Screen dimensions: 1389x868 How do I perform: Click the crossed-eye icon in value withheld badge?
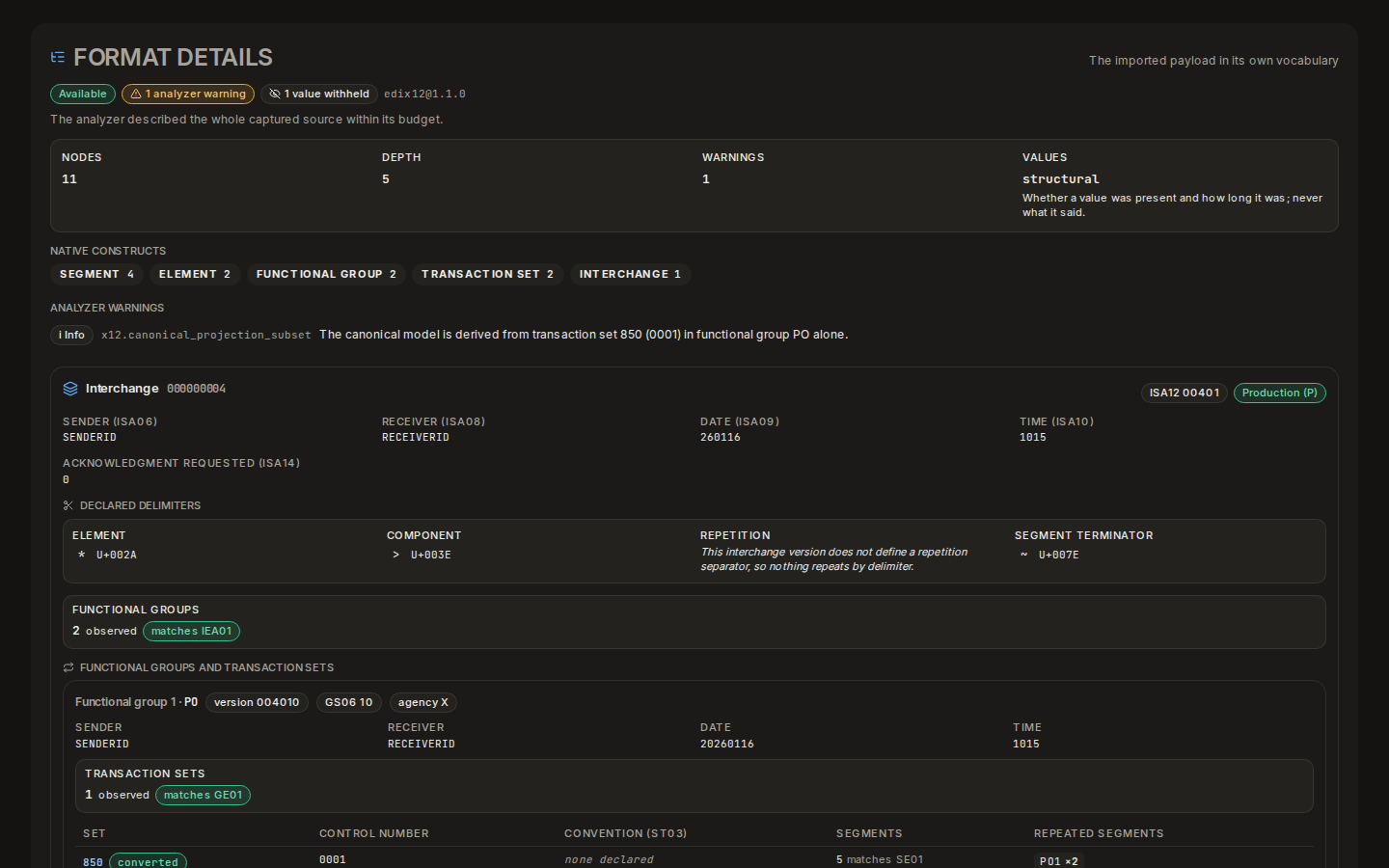(x=275, y=95)
